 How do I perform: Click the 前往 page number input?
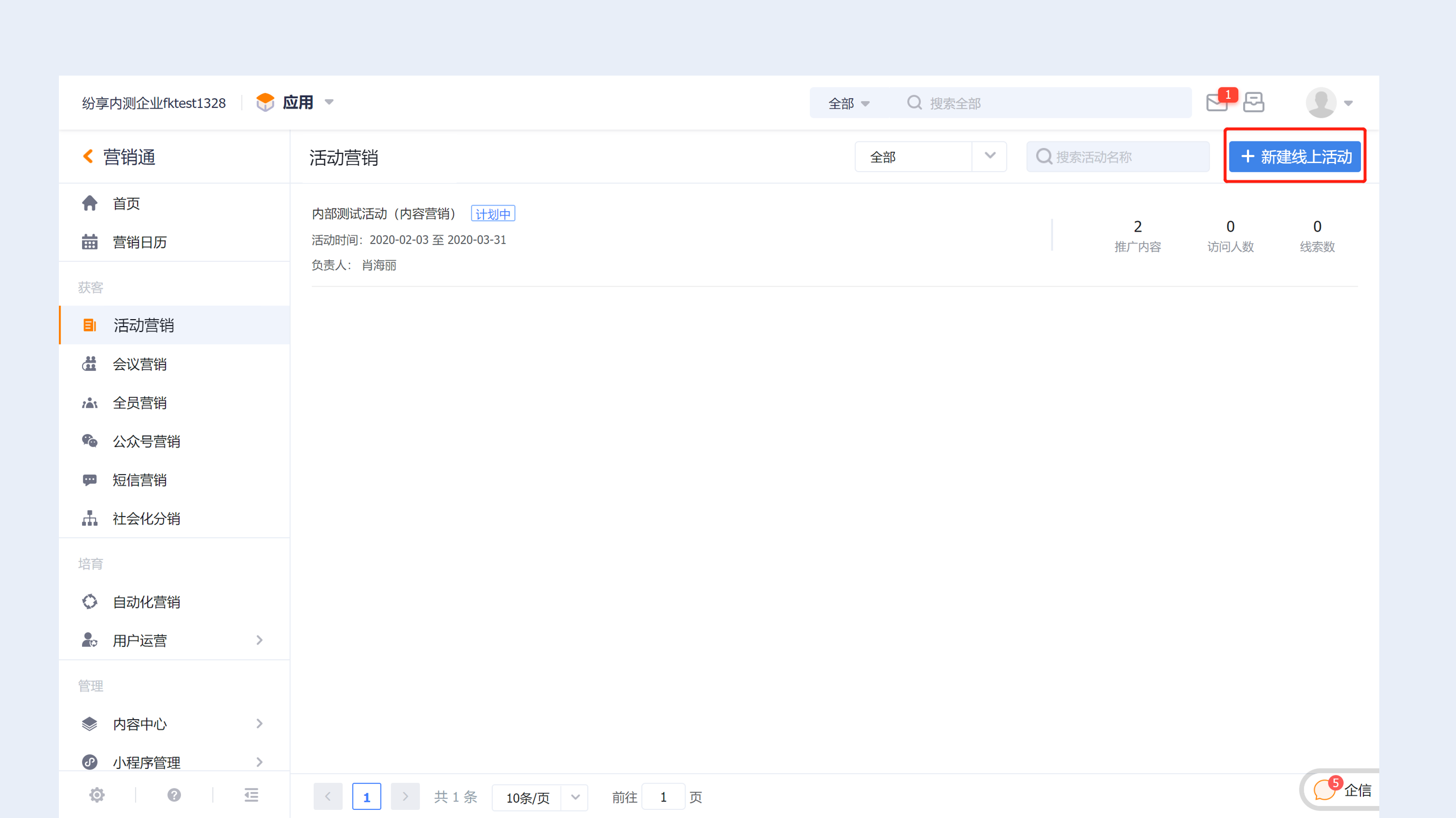click(x=663, y=796)
